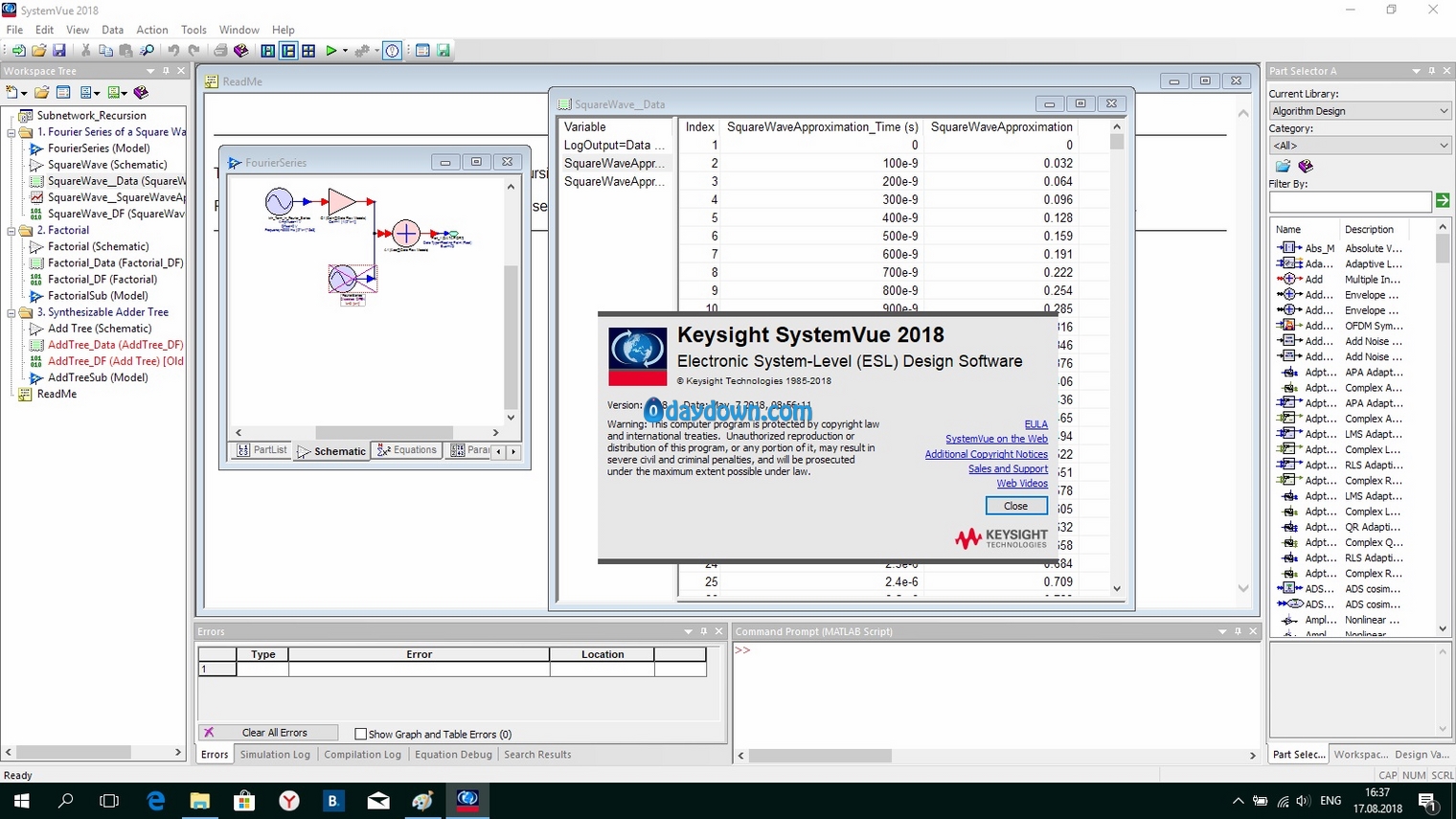Click the Clear All Errors button

click(x=268, y=733)
